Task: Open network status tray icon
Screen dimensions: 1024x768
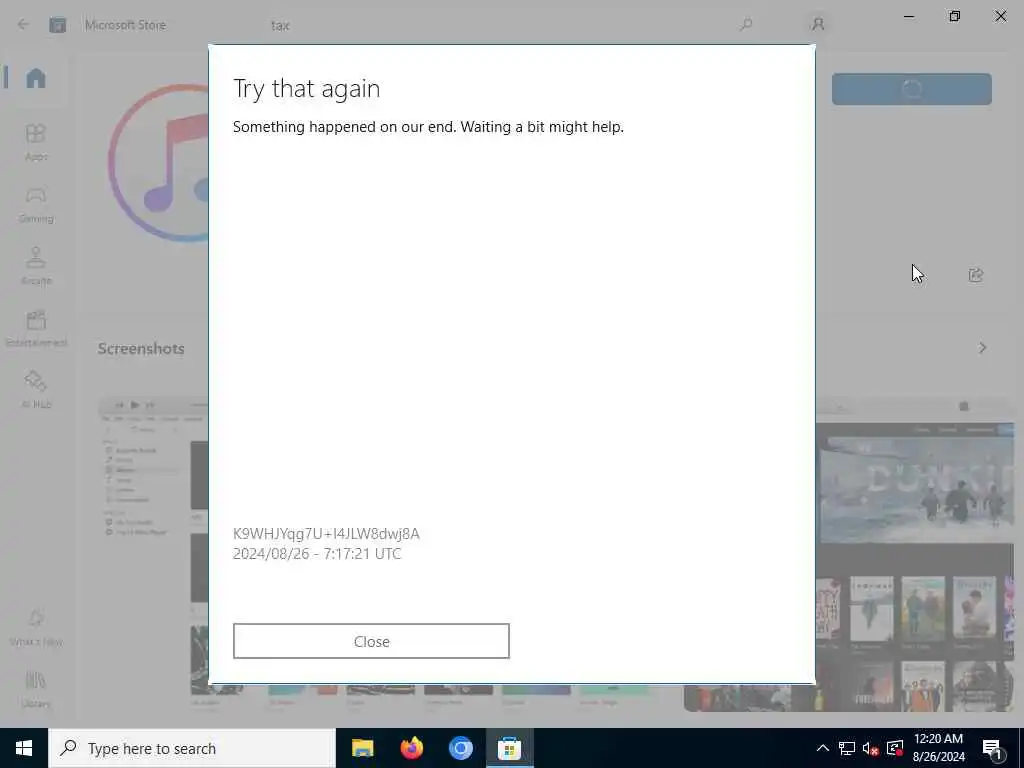Action: pyautogui.click(x=847, y=748)
